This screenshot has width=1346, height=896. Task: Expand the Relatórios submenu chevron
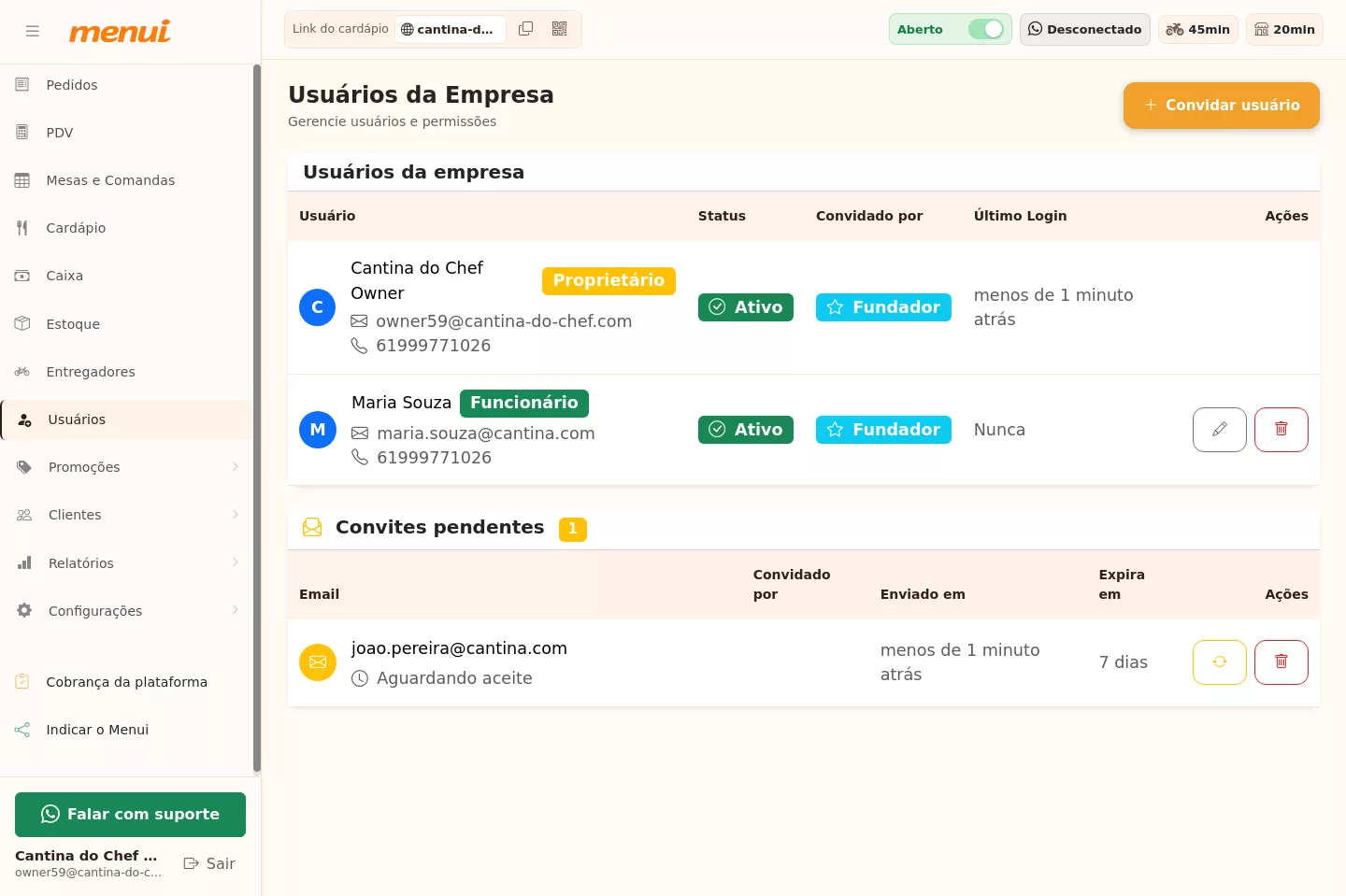coord(236,562)
